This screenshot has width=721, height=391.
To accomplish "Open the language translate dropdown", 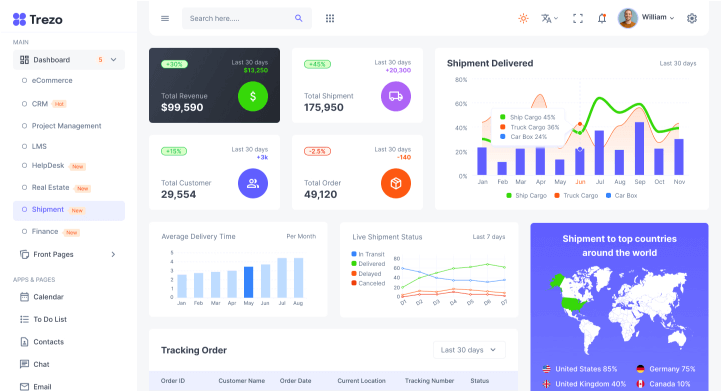I will tap(549, 18).
